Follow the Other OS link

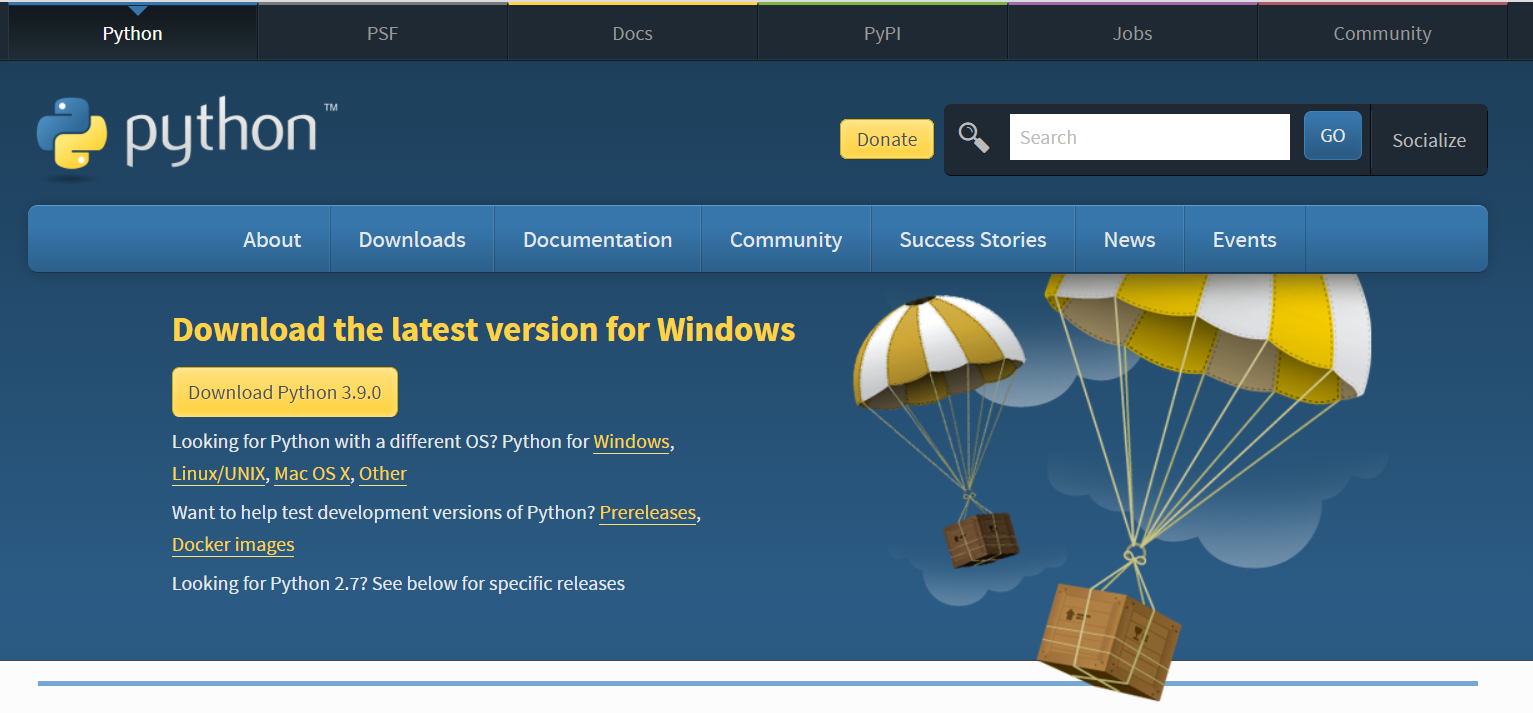pos(383,473)
